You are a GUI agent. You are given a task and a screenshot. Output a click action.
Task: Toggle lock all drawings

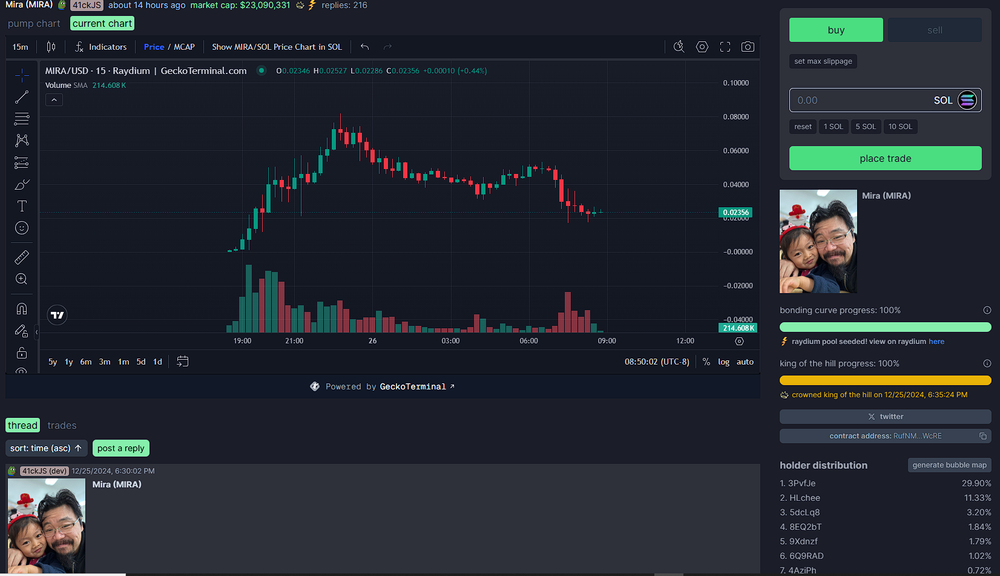(x=22, y=353)
